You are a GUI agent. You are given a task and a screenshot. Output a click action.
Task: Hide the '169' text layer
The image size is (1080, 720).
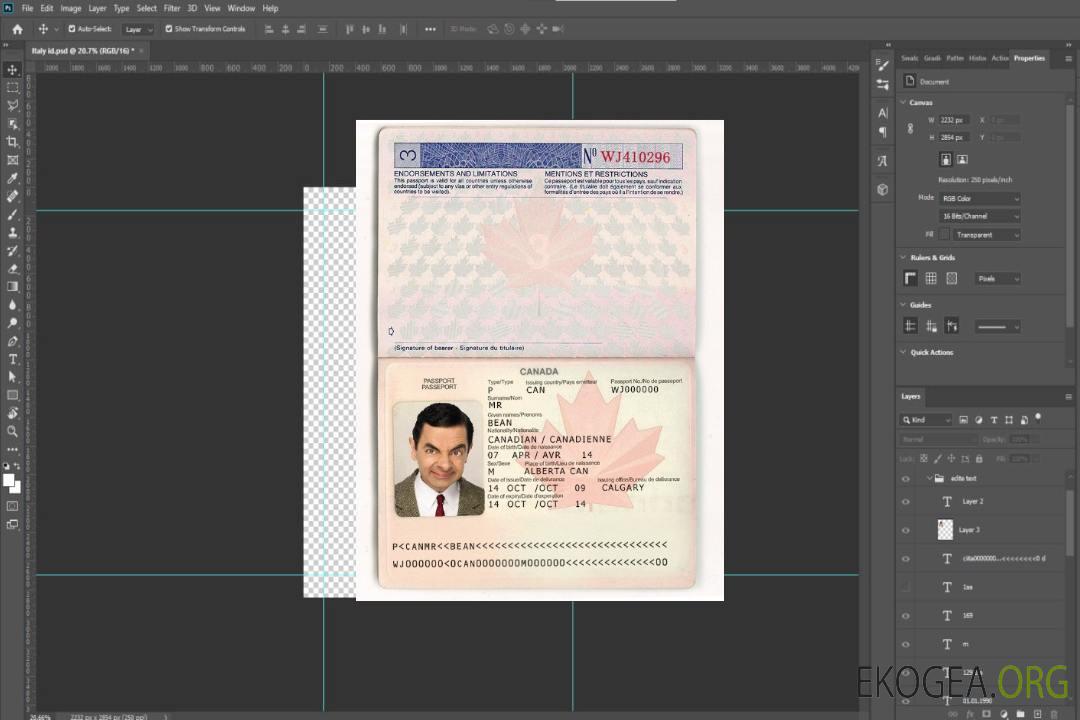(x=906, y=617)
